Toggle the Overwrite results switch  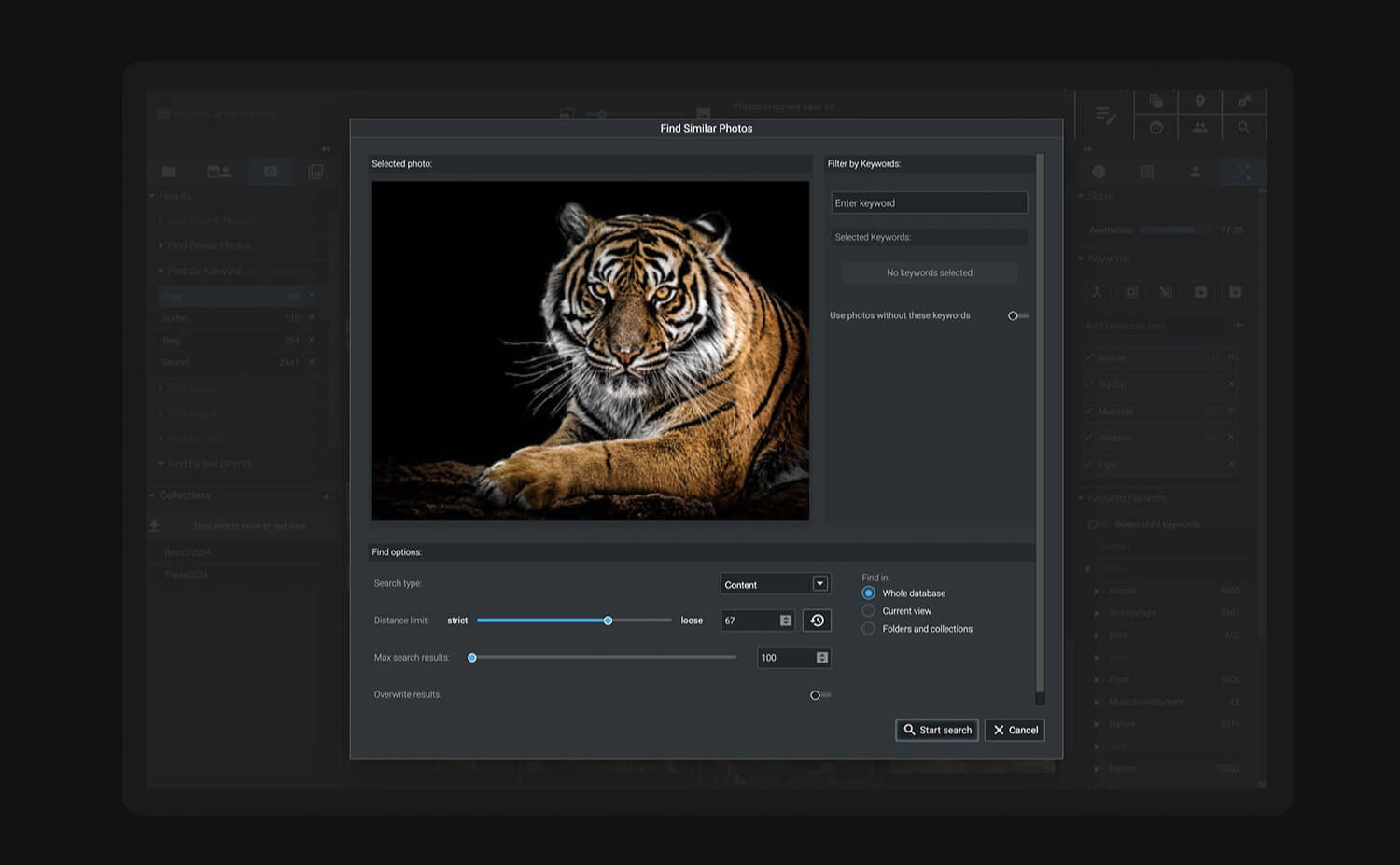pyautogui.click(x=820, y=695)
